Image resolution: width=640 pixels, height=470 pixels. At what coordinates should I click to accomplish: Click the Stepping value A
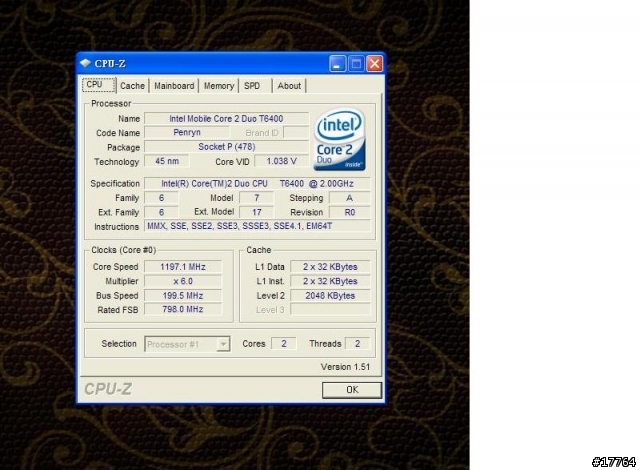[x=349, y=198]
